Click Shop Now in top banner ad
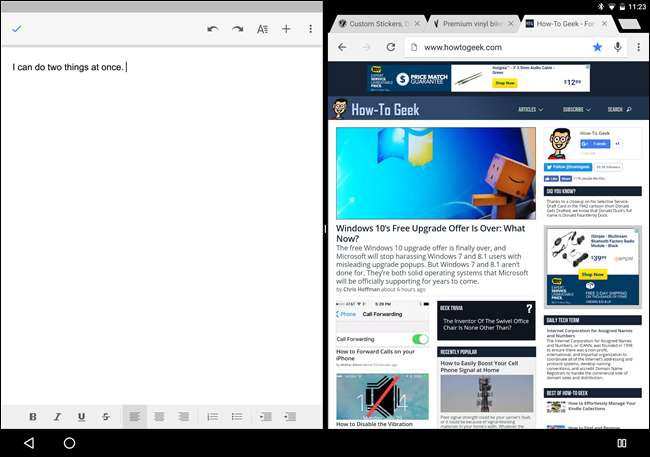The width and height of the screenshot is (650, 457). [x=505, y=83]
